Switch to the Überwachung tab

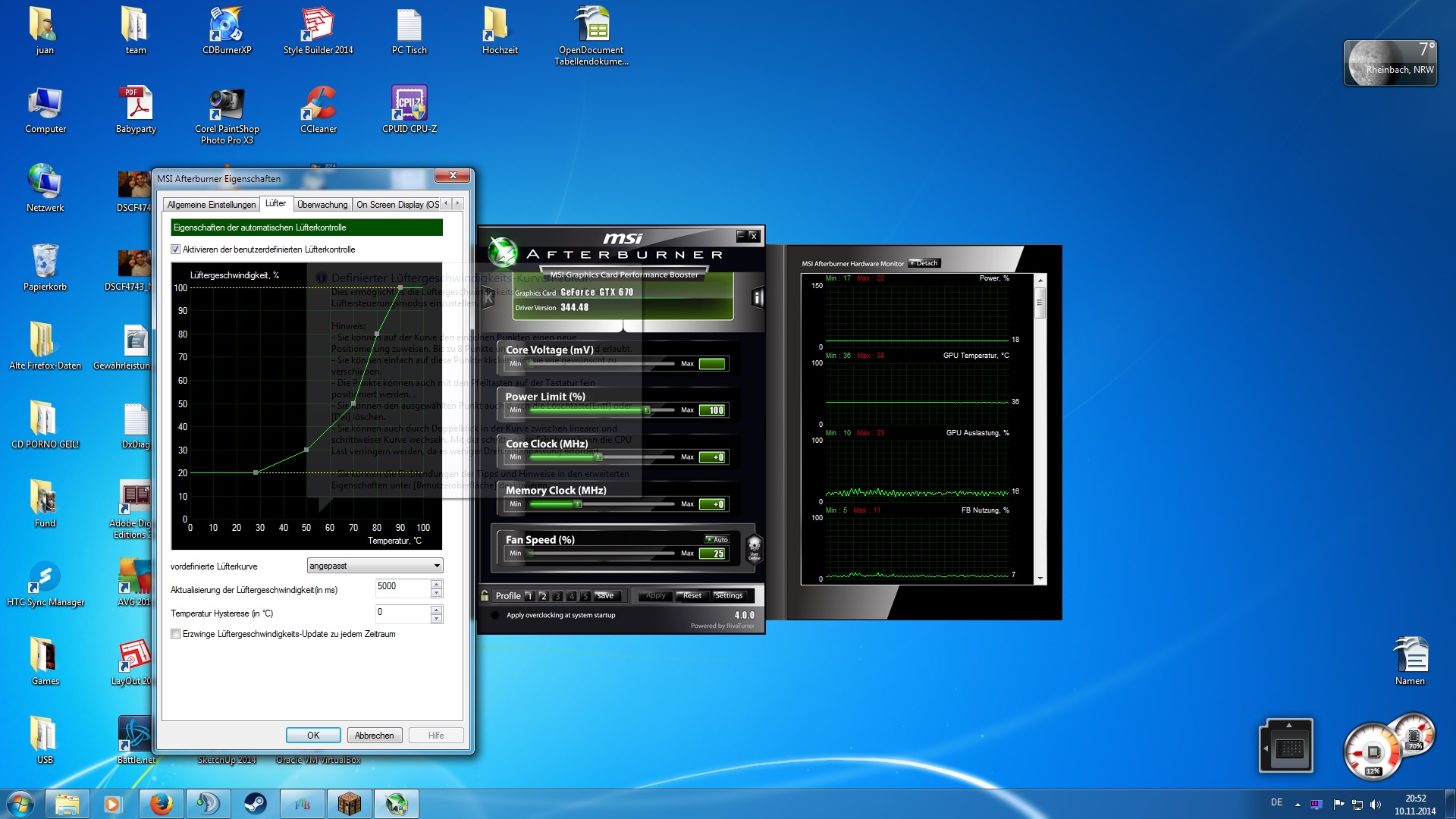pos(322,205)
